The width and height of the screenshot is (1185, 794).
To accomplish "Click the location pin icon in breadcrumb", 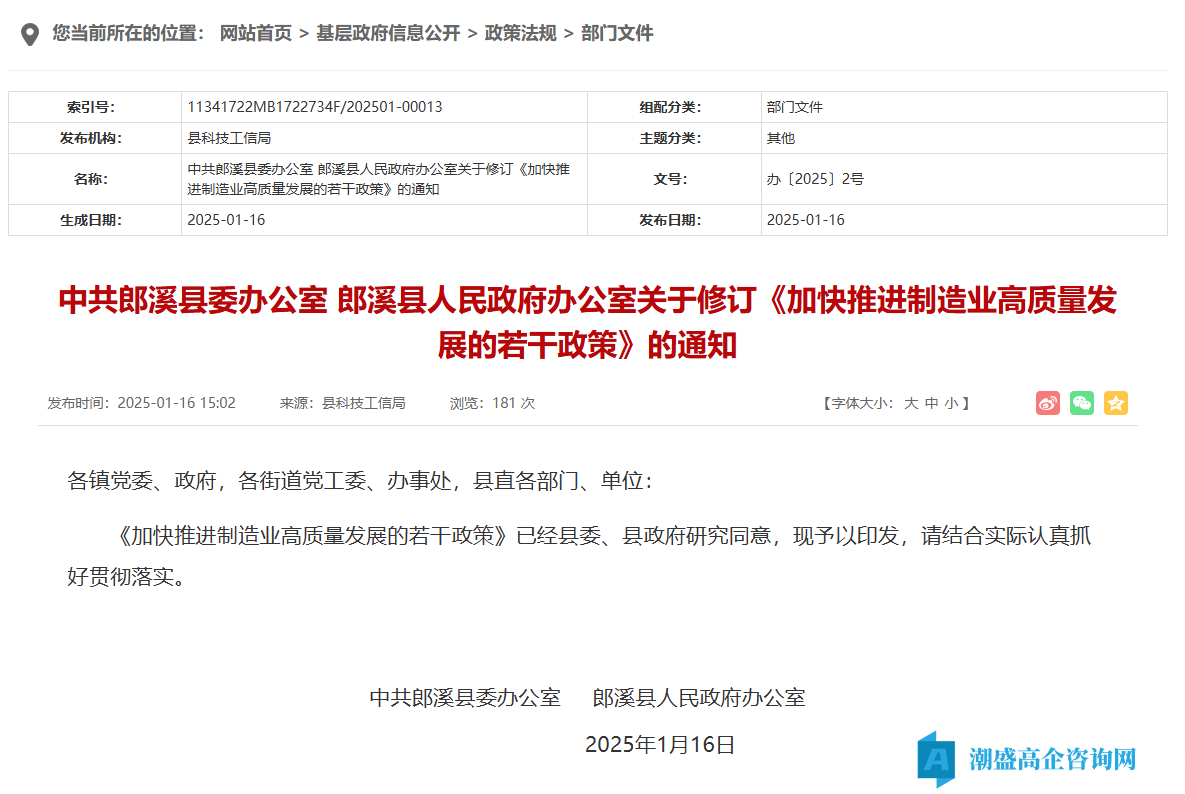I will 31,34.
